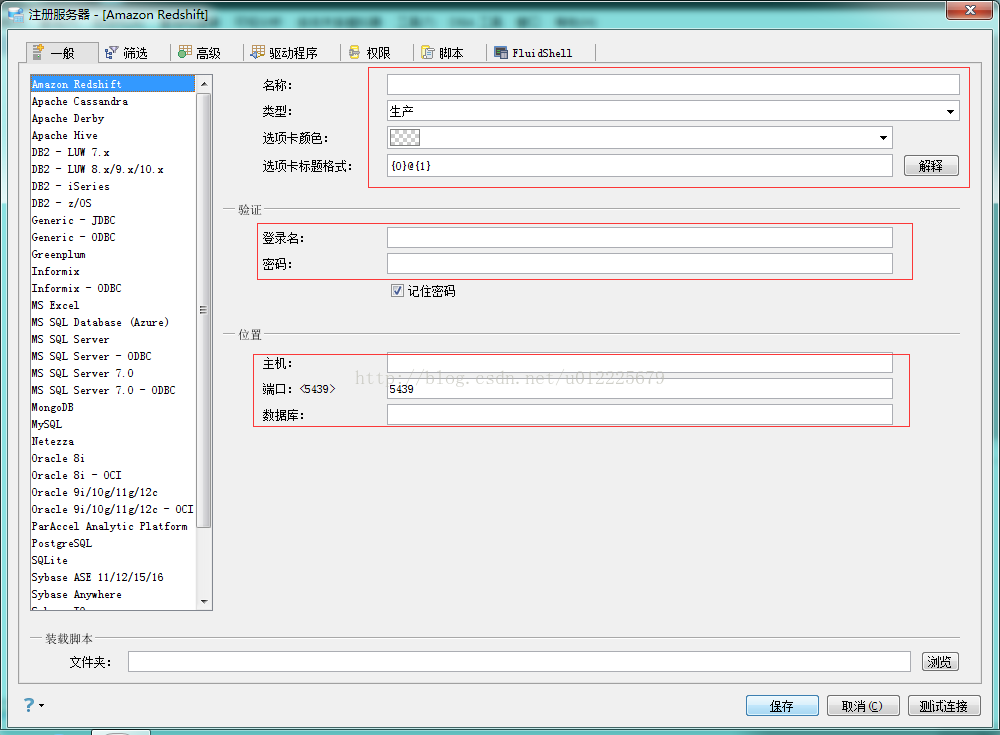Click the 主机 input field
Image resolution: width=1000 pixels, height=735 pixels.
coord(640,363)
